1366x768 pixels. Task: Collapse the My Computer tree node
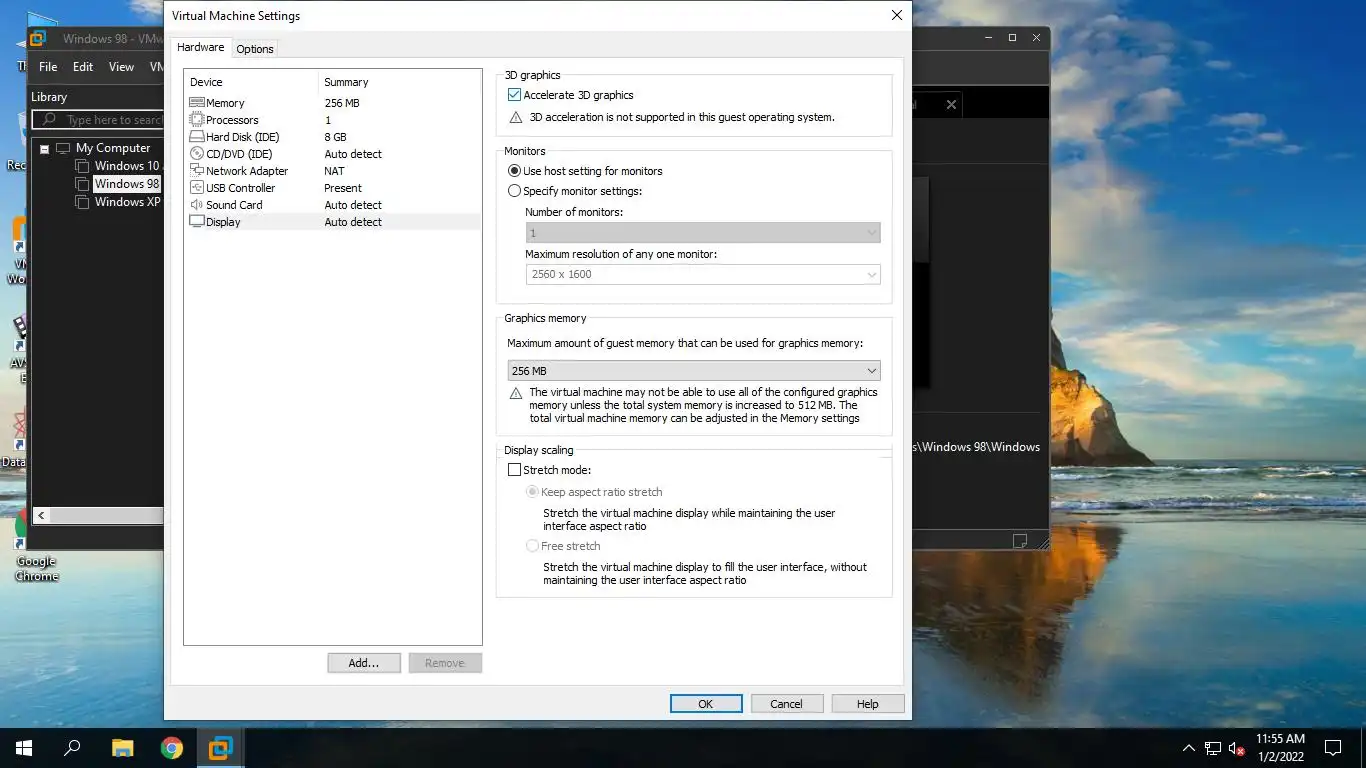coord(44,149)
